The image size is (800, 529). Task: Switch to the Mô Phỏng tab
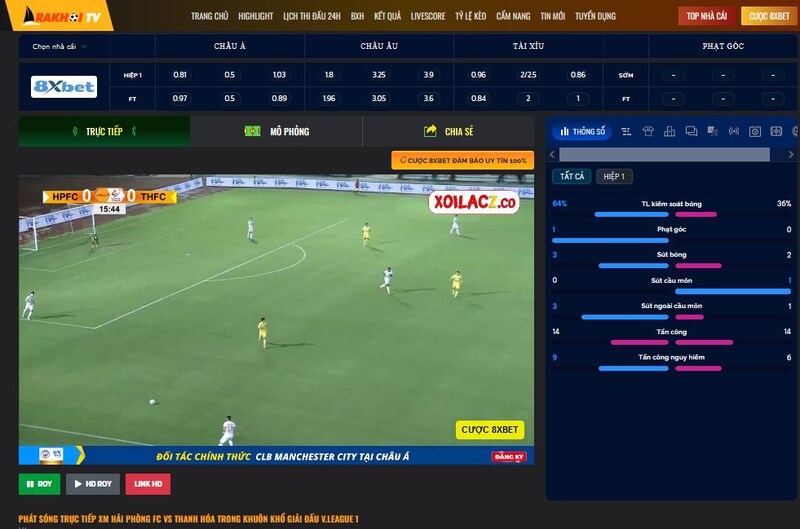point(277,132)
